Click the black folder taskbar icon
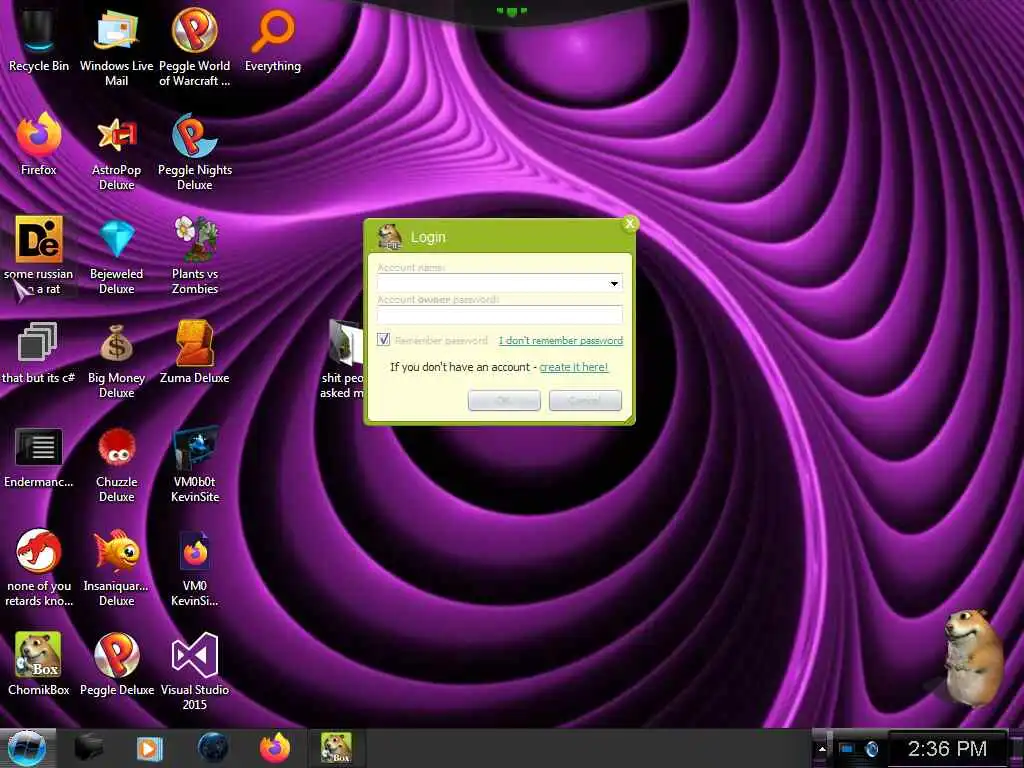 click(88, 748)
